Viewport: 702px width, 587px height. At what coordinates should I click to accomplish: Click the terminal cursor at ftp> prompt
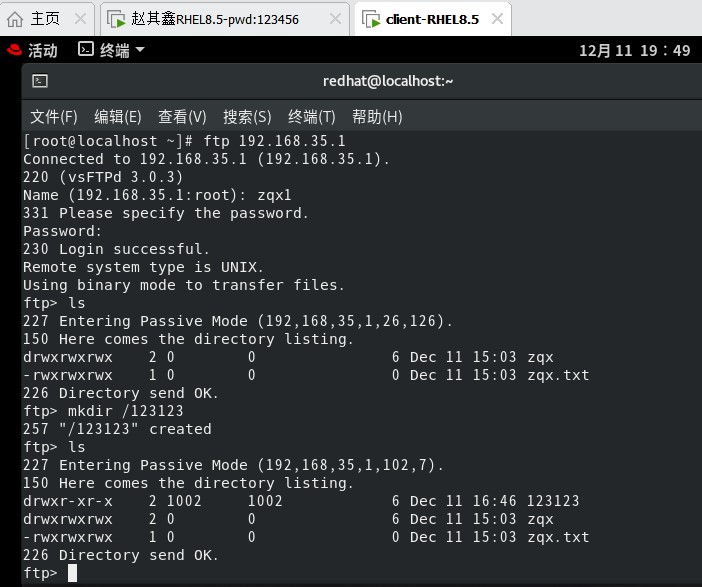(73, 573)
